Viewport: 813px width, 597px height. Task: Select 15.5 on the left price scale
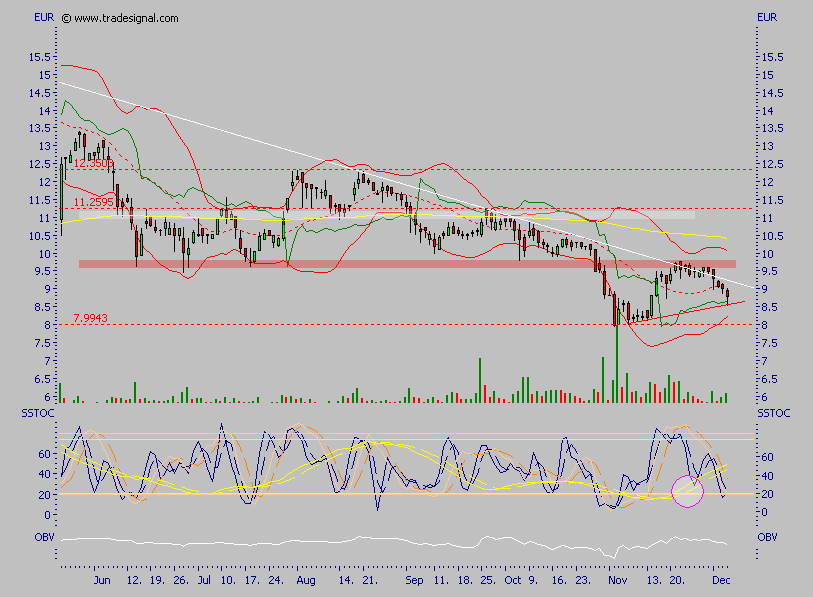click(x=40, y=57)
